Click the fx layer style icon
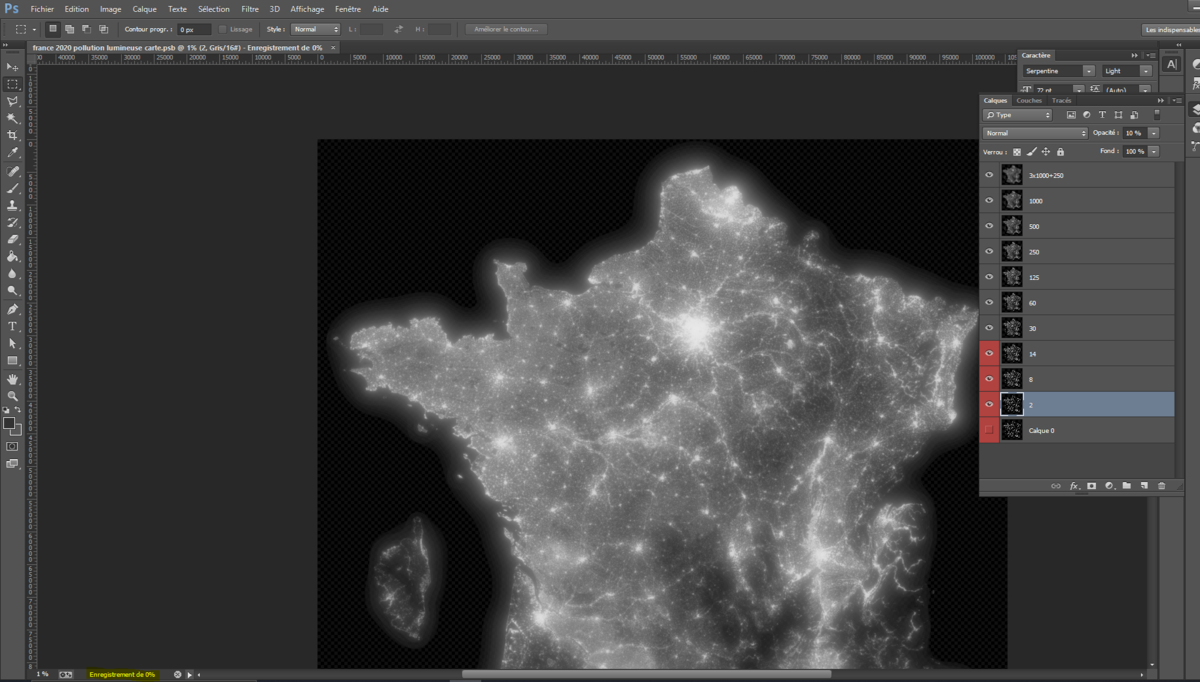The image size is (1200, 682). (1075, 486)
